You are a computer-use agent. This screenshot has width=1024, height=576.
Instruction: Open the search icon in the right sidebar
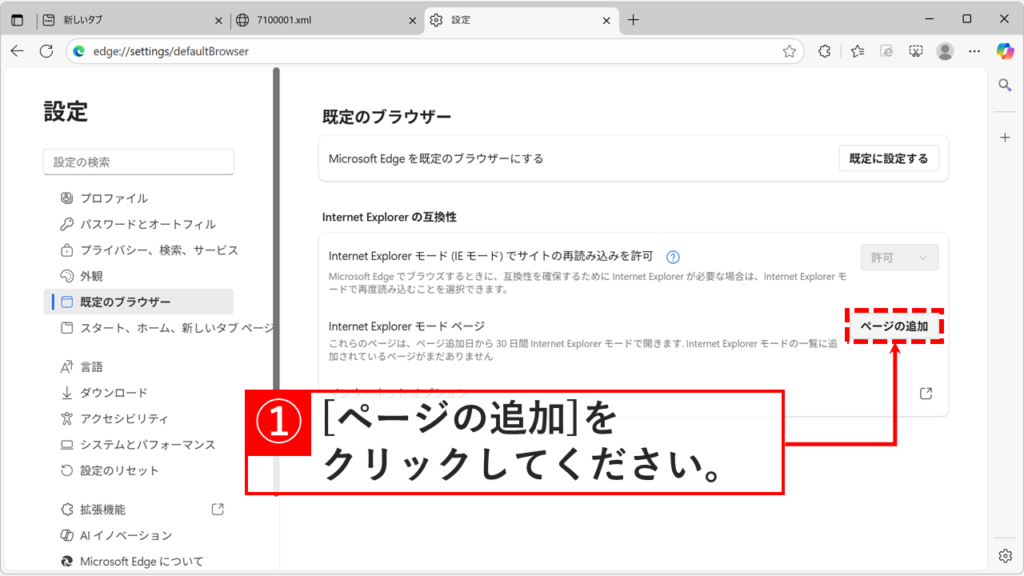(1006, 85)
